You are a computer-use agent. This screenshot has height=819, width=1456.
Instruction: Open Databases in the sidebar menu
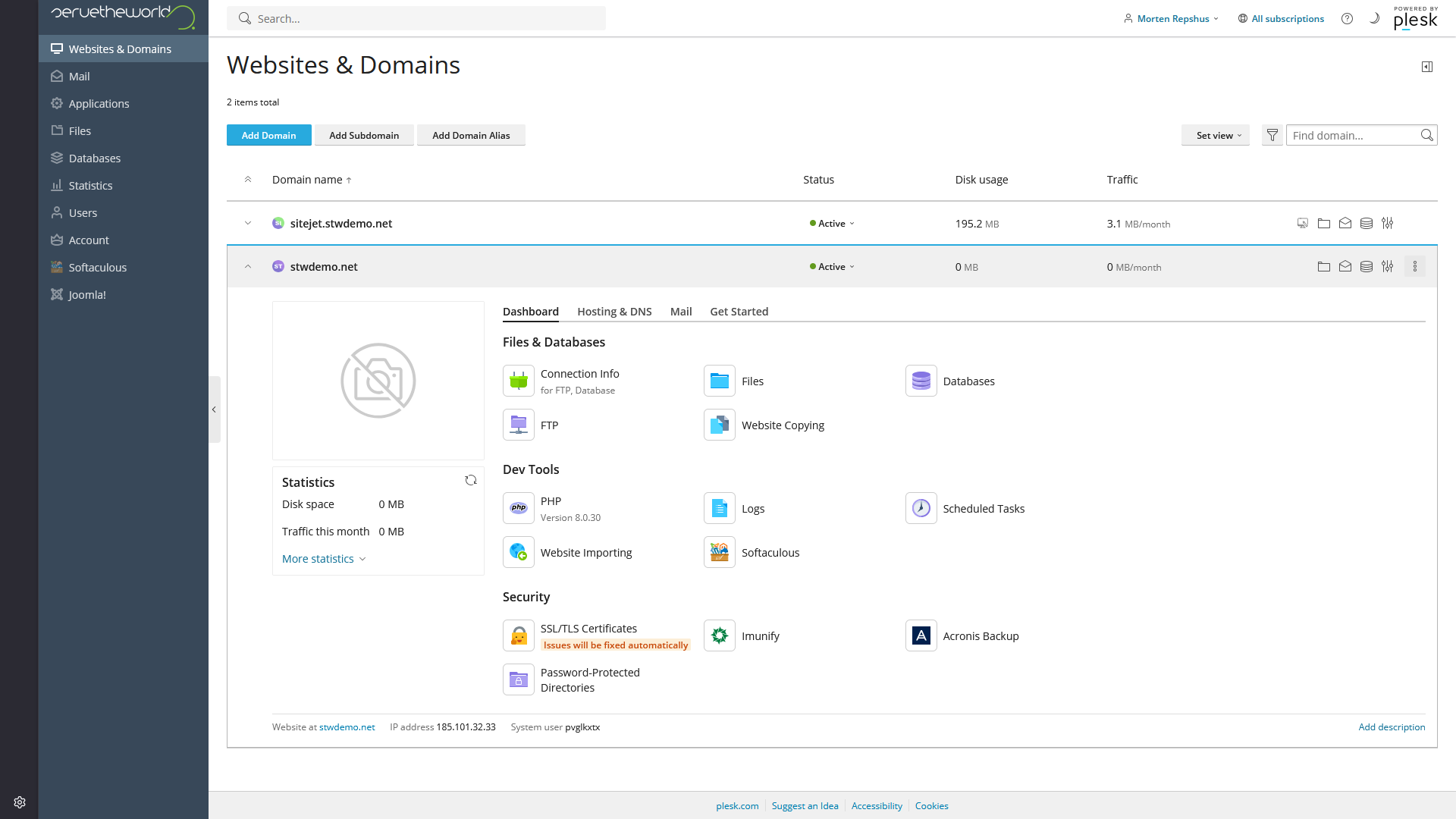click(95, 158)
